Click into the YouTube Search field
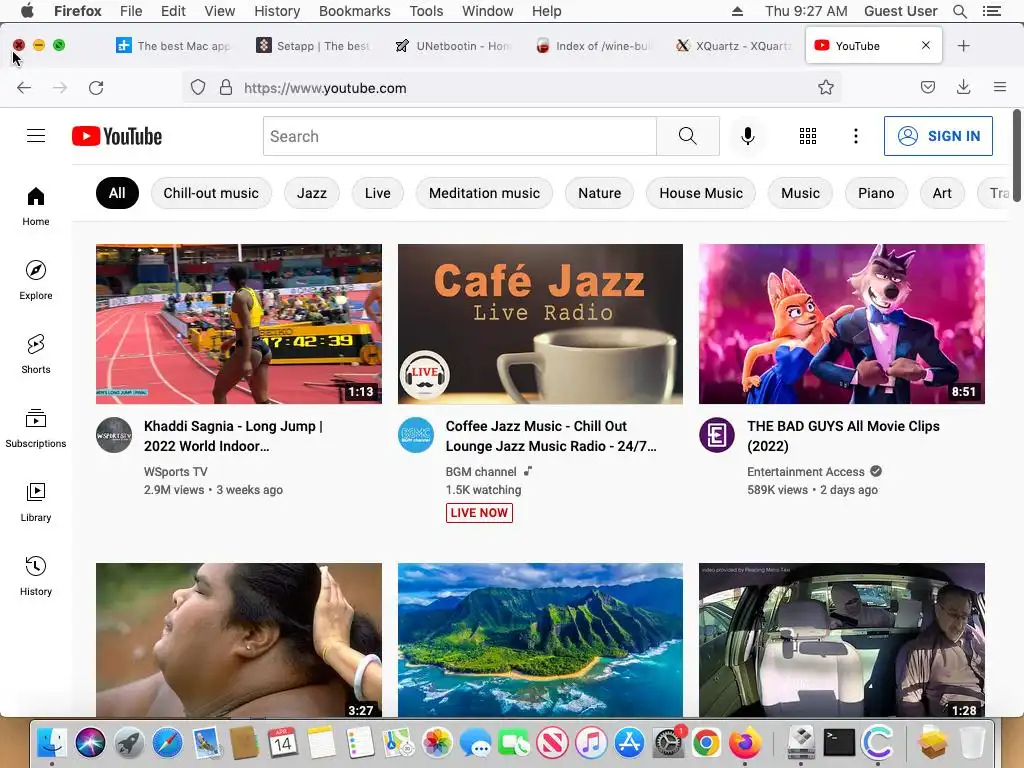Viewport: 1024px width, 768px height. 460,136
